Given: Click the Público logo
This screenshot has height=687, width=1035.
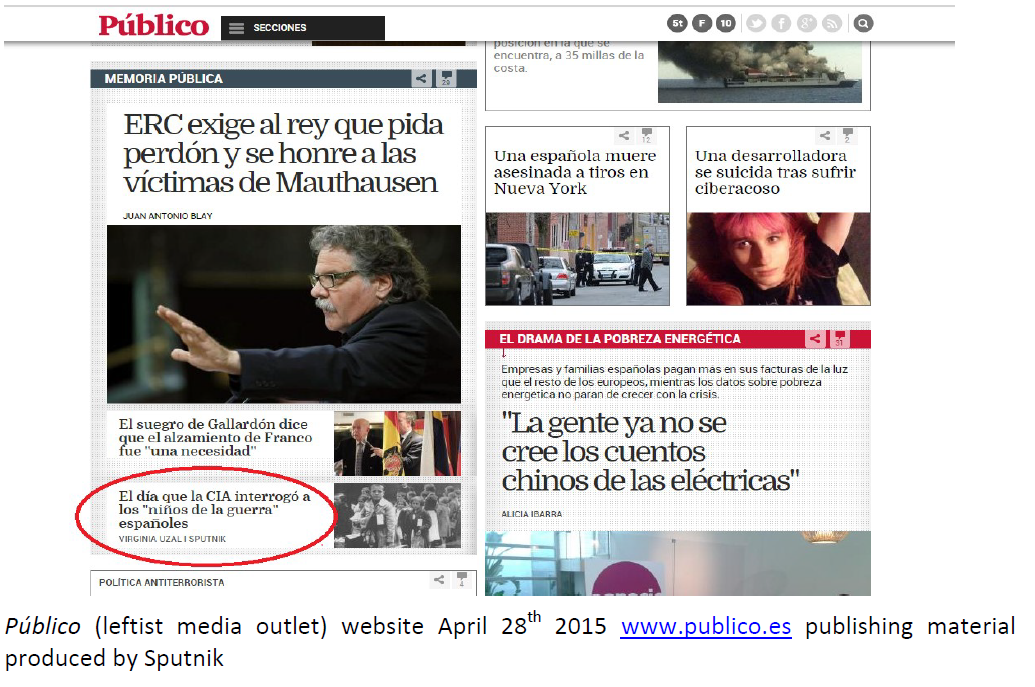Looking at the screenshot, I should pyautogui.click(x=153, y=25).
